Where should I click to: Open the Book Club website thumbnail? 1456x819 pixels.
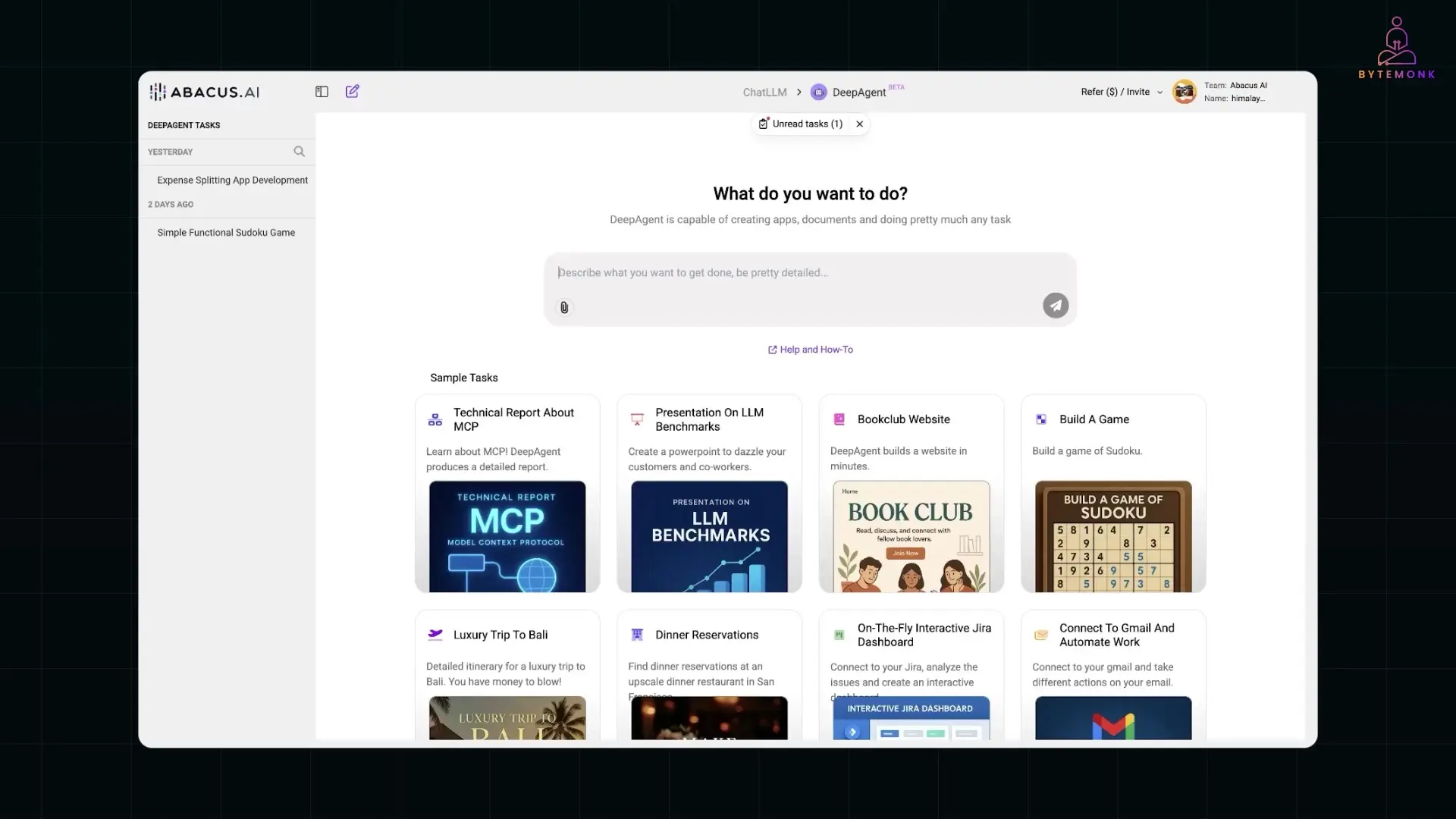point(911,536)
